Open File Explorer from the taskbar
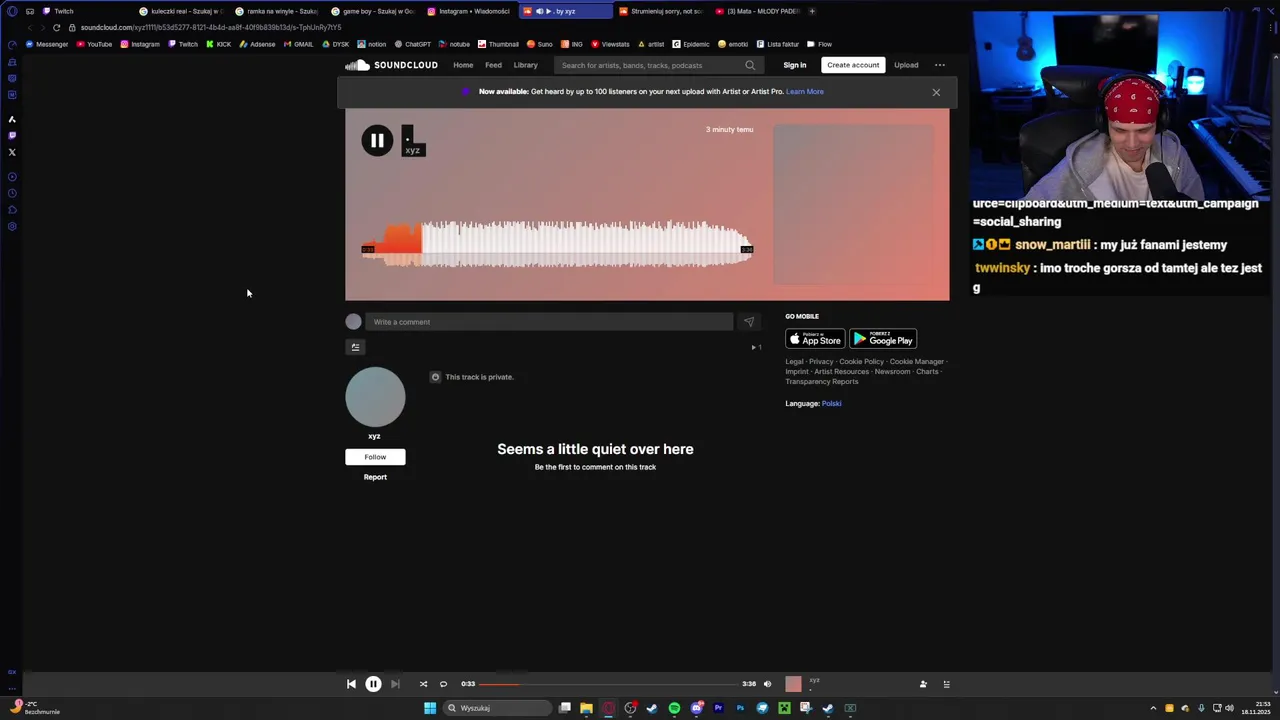This screenshot has width=1280, height=720. tap(586, 708)
